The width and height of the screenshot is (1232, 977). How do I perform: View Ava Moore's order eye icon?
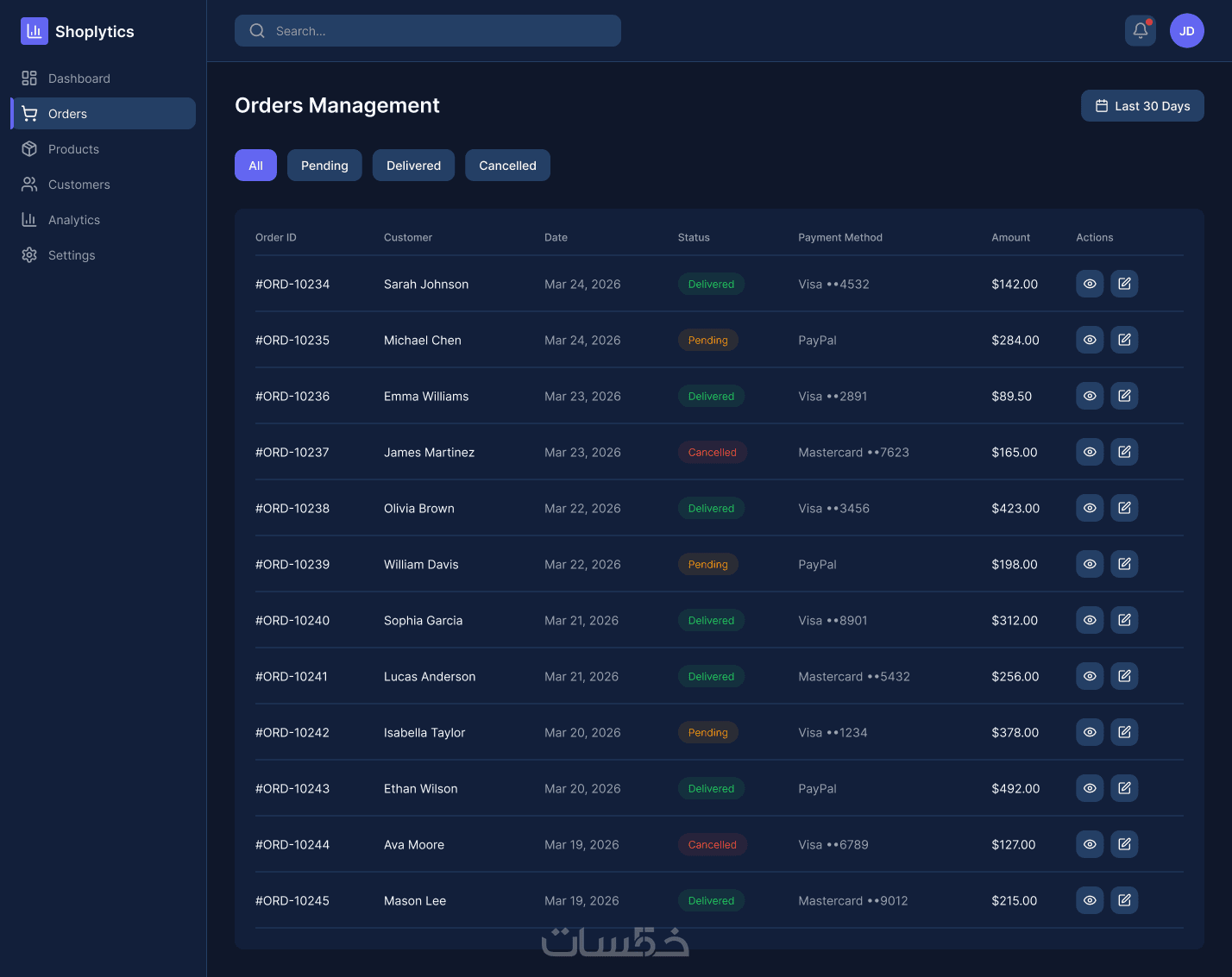(x=1090, y=844)
